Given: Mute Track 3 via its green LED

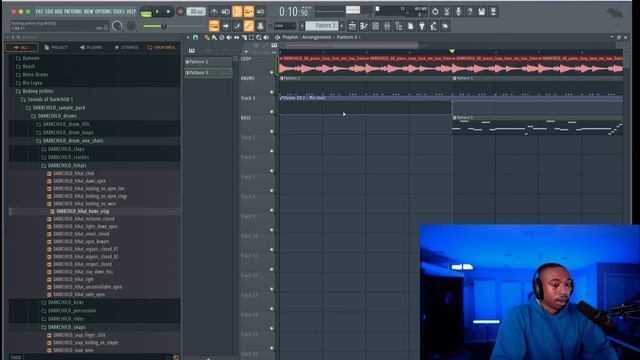Looking at the screenshot, I should (272, 111).
